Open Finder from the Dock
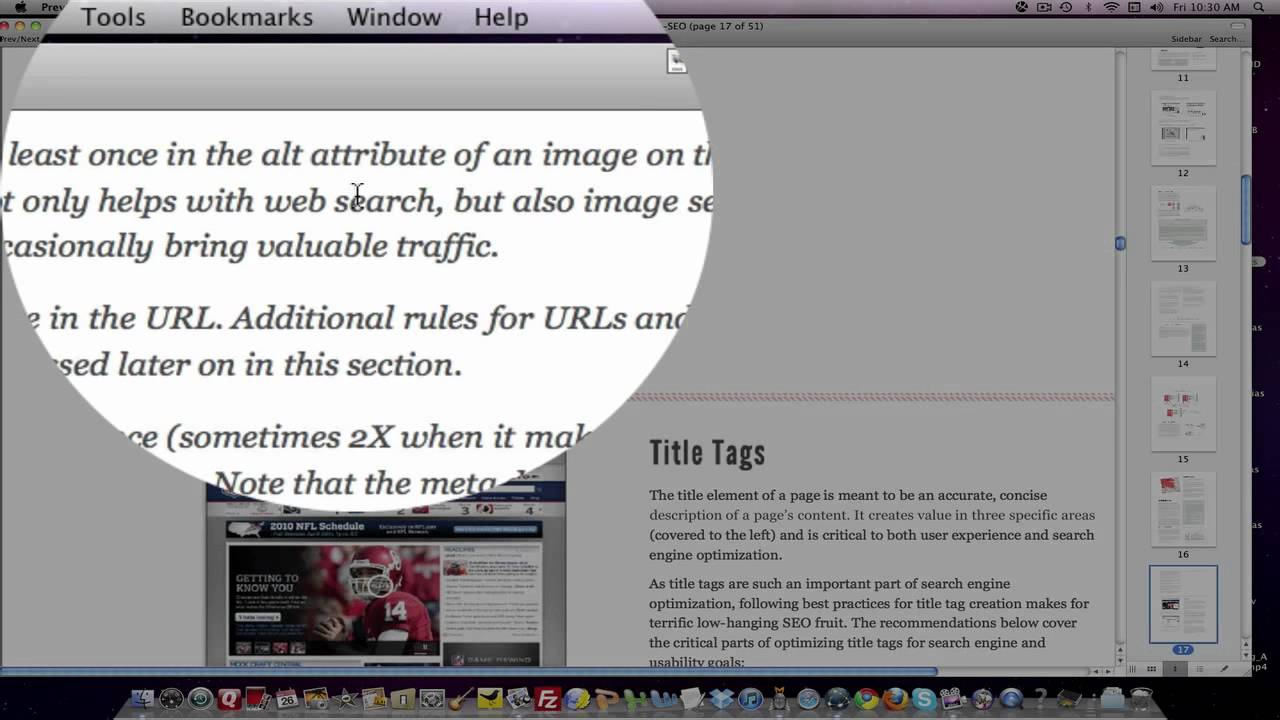The image size is (1280, 720). click(143, 699)
